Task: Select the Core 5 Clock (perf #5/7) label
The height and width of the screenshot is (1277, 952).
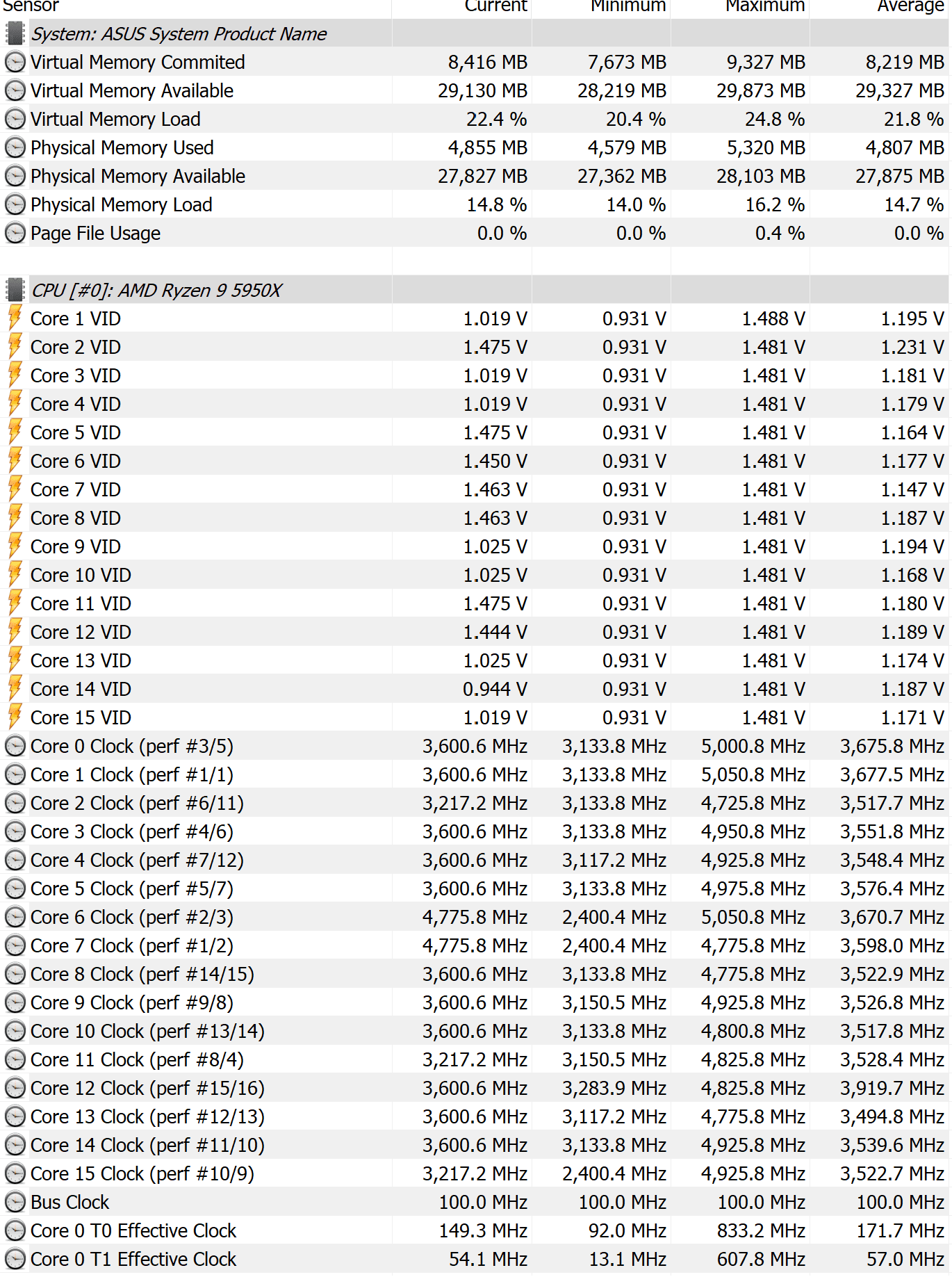Action: coord(132,888)
